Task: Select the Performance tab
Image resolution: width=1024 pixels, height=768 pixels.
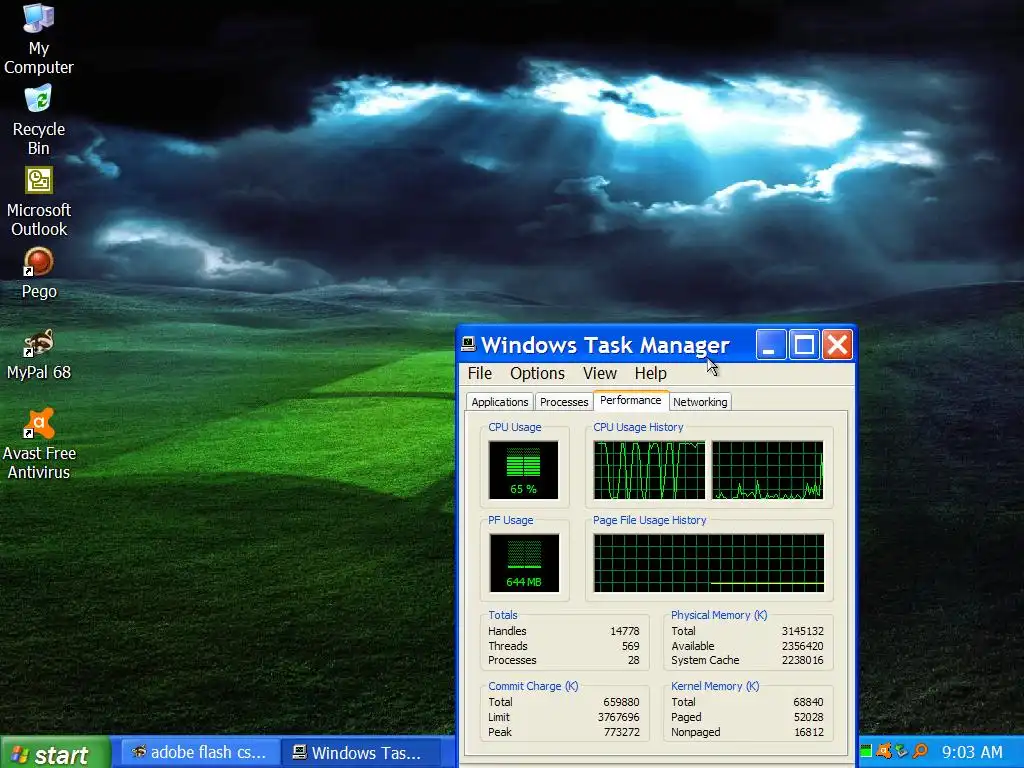Action: click(x=630, y=400)
